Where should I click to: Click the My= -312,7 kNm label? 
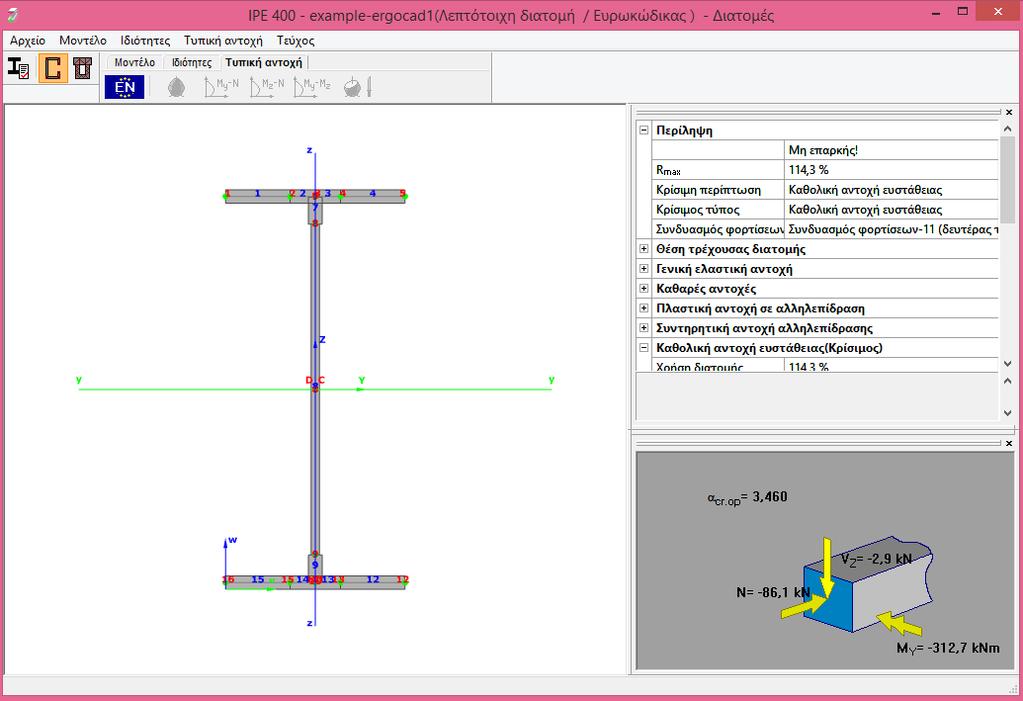[948, 648]
